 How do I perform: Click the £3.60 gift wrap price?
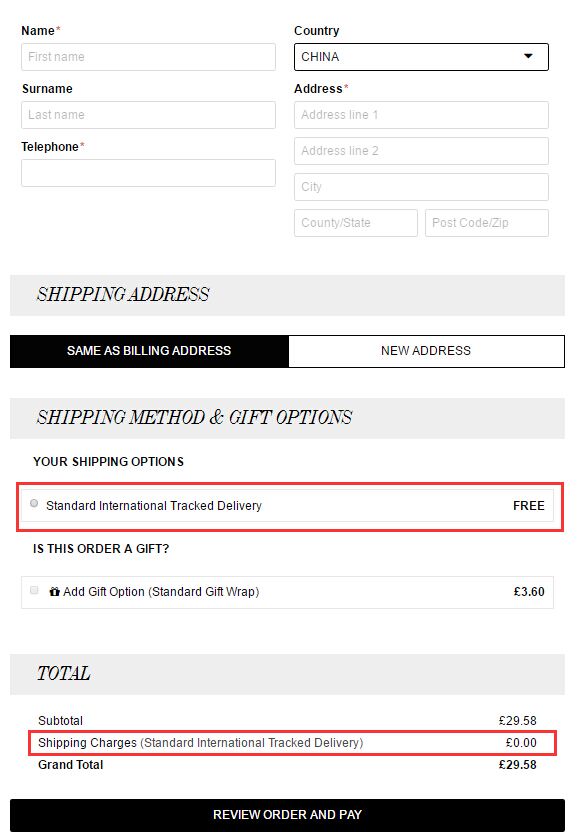(x=529, y=592)
